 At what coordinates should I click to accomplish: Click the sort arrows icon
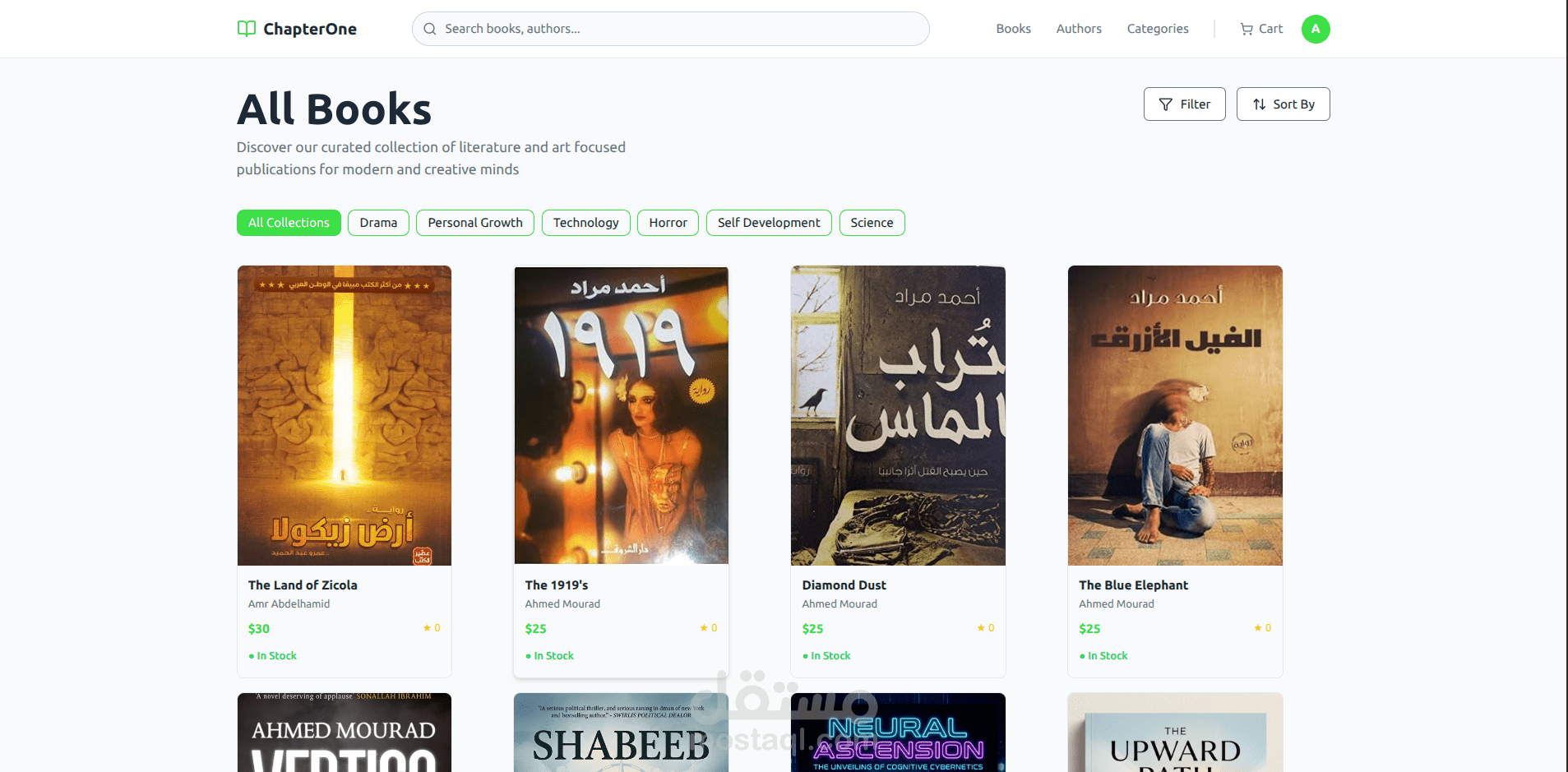(x=1259, y=104)
